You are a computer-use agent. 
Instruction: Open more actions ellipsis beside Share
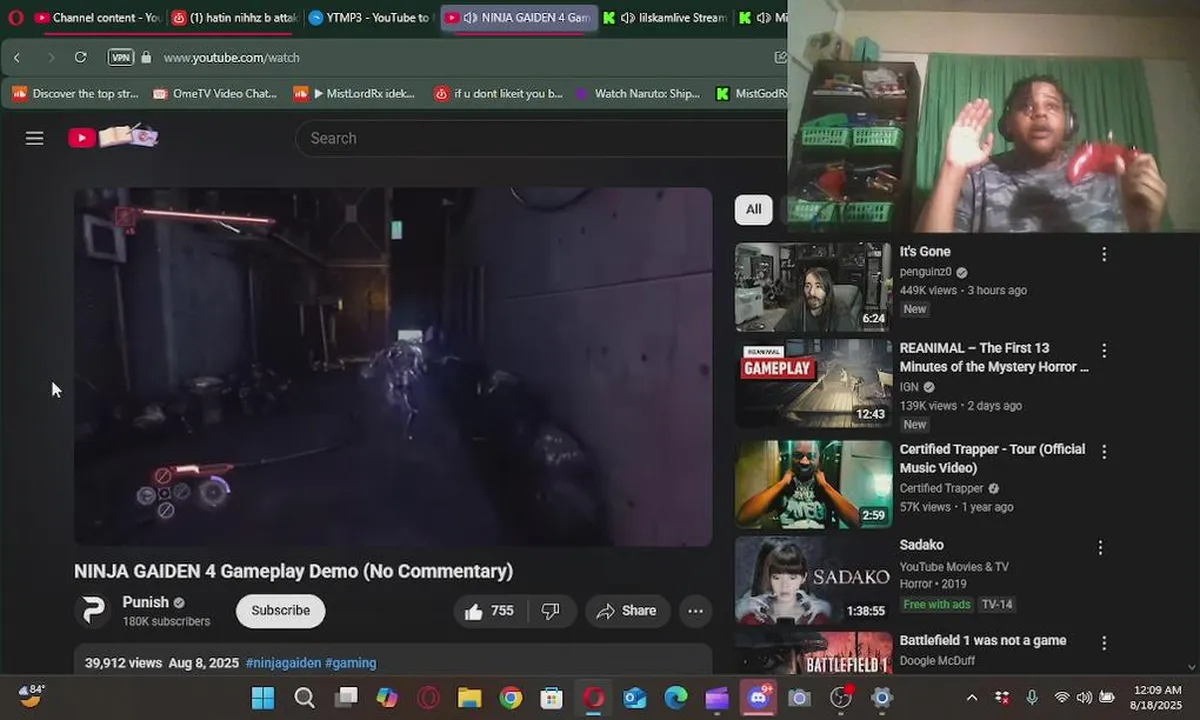pos(696,611)
